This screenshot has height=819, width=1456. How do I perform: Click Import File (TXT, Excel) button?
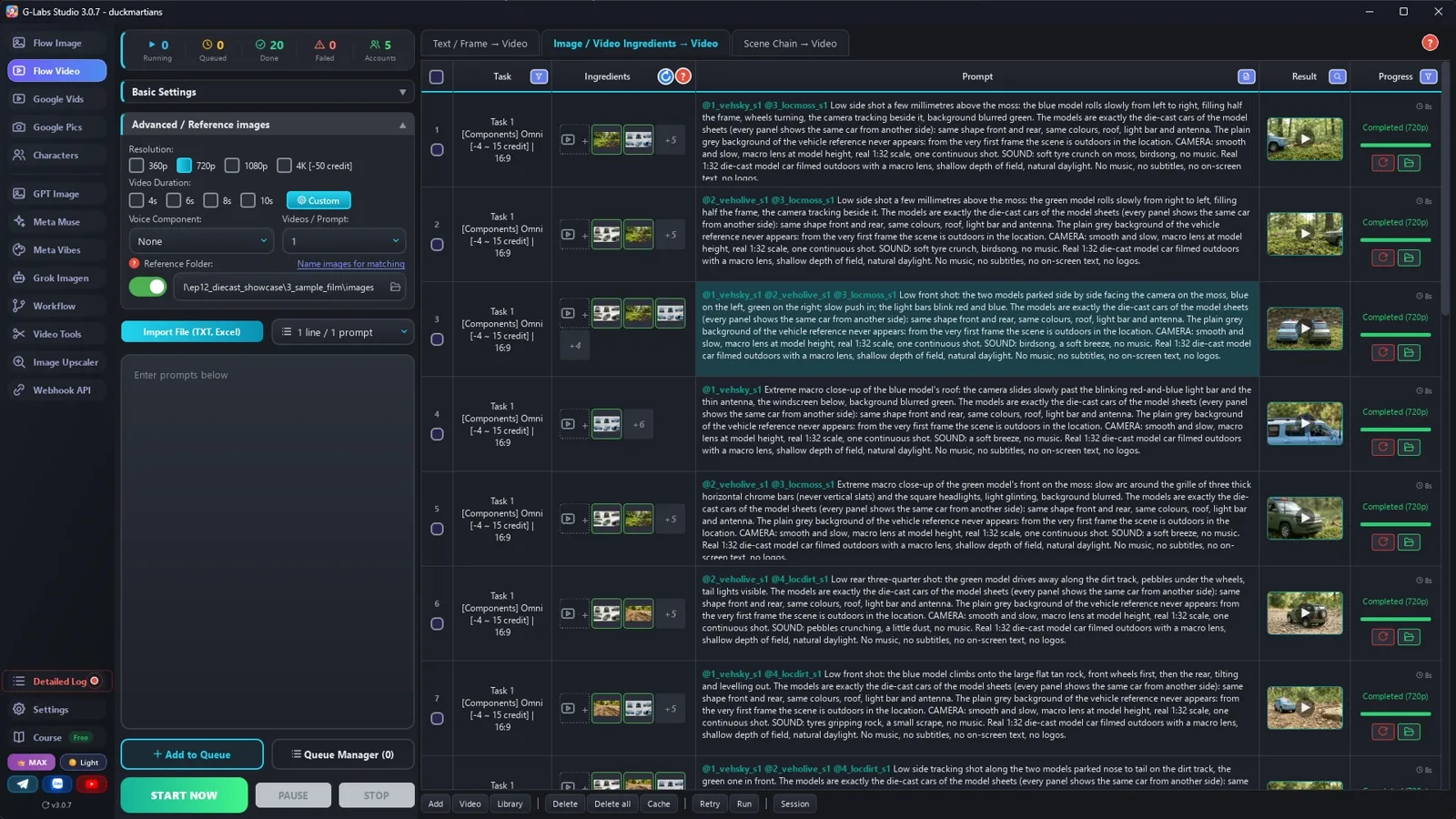192,332
